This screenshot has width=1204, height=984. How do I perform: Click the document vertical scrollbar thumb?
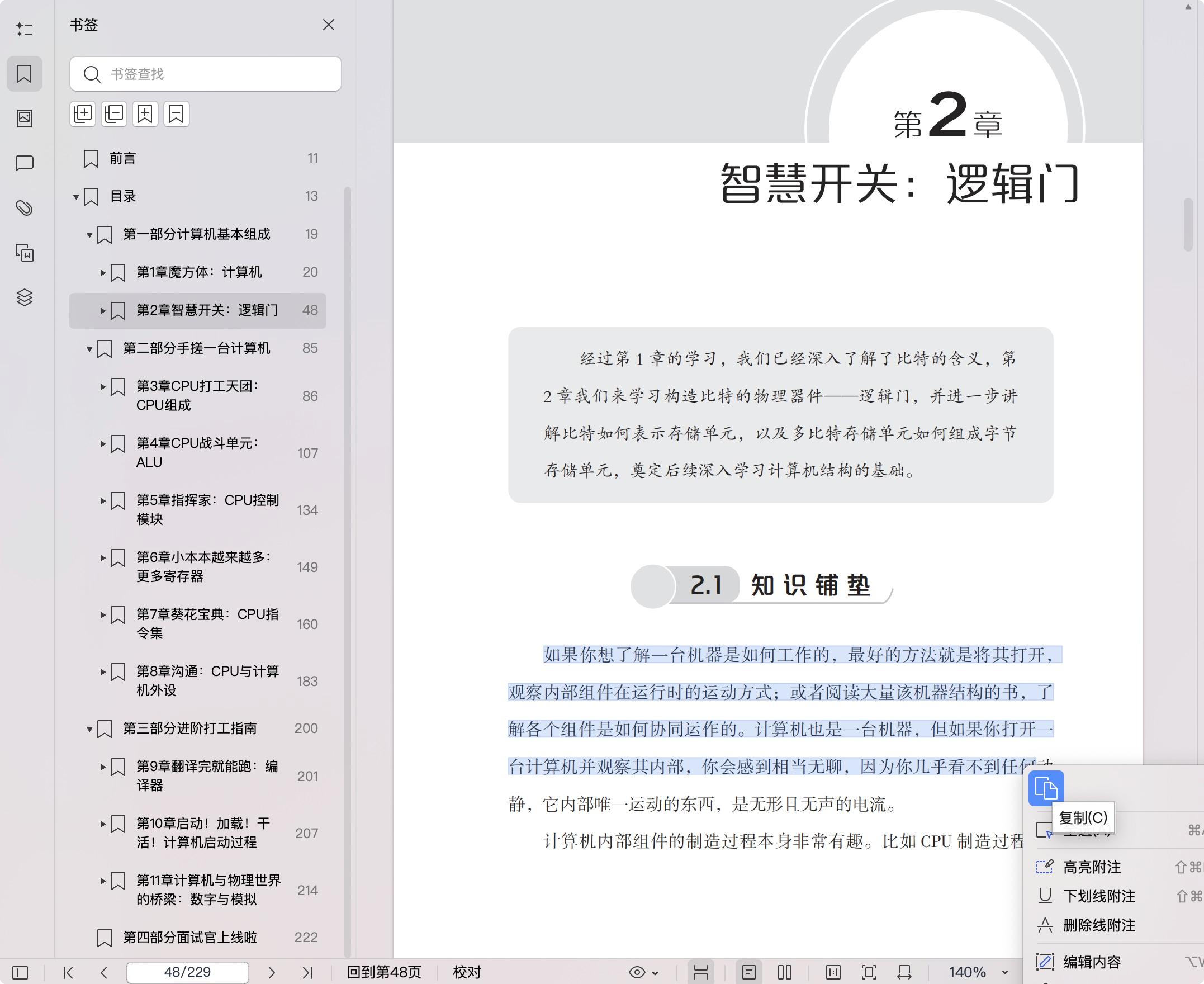tap(1189, 224)
